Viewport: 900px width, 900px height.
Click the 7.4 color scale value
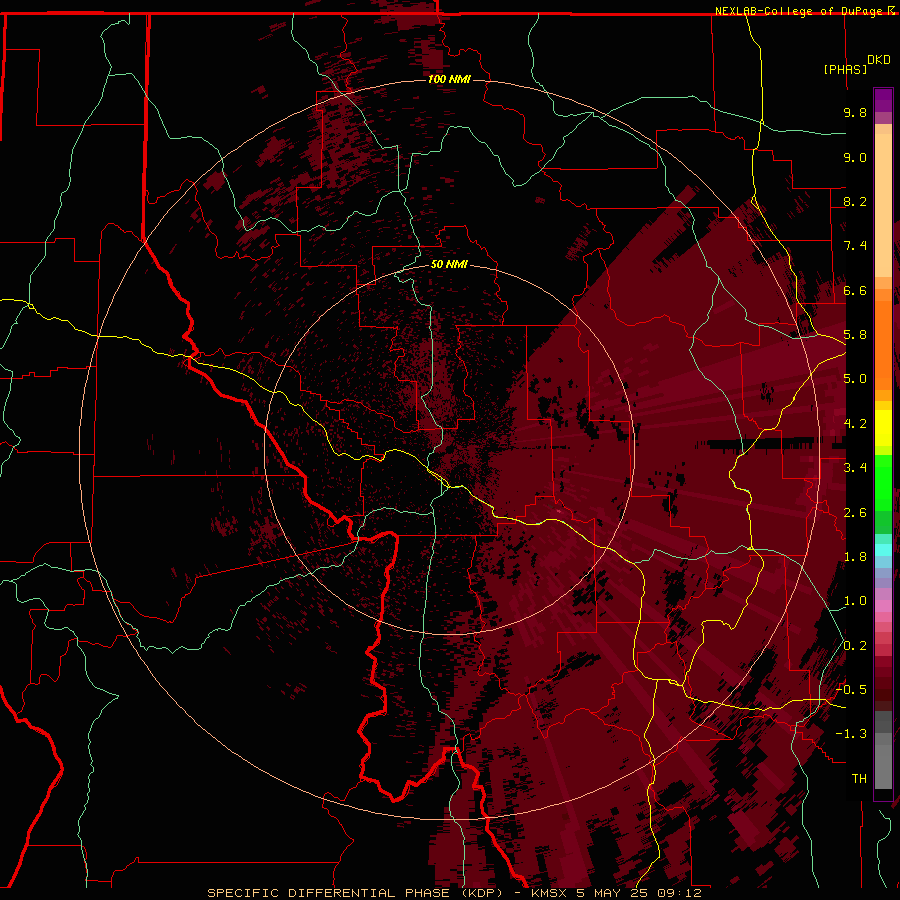855,246
